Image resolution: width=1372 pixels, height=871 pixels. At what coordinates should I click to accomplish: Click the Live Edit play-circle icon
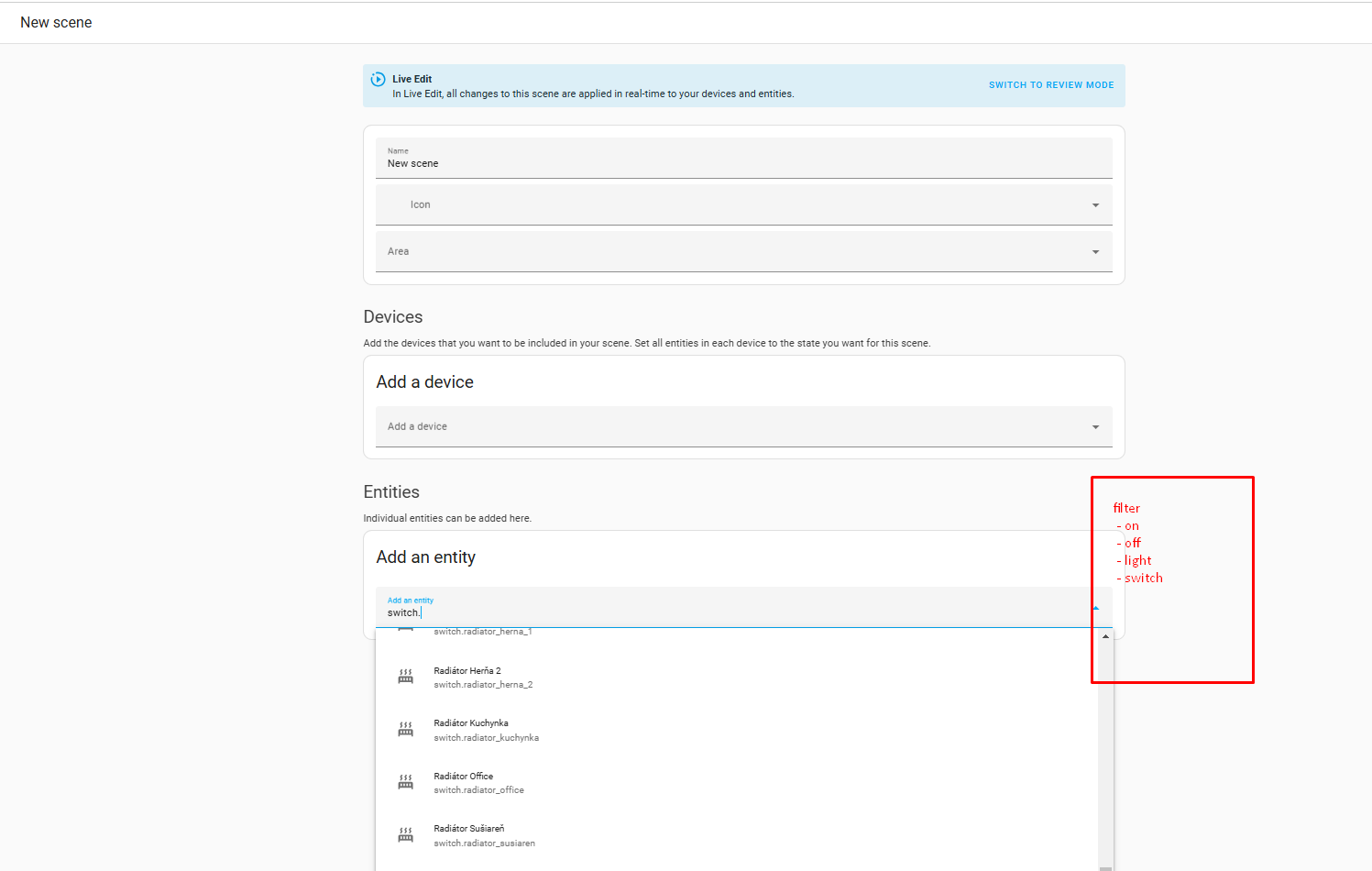pyautogui.click(x=378, y=80)
